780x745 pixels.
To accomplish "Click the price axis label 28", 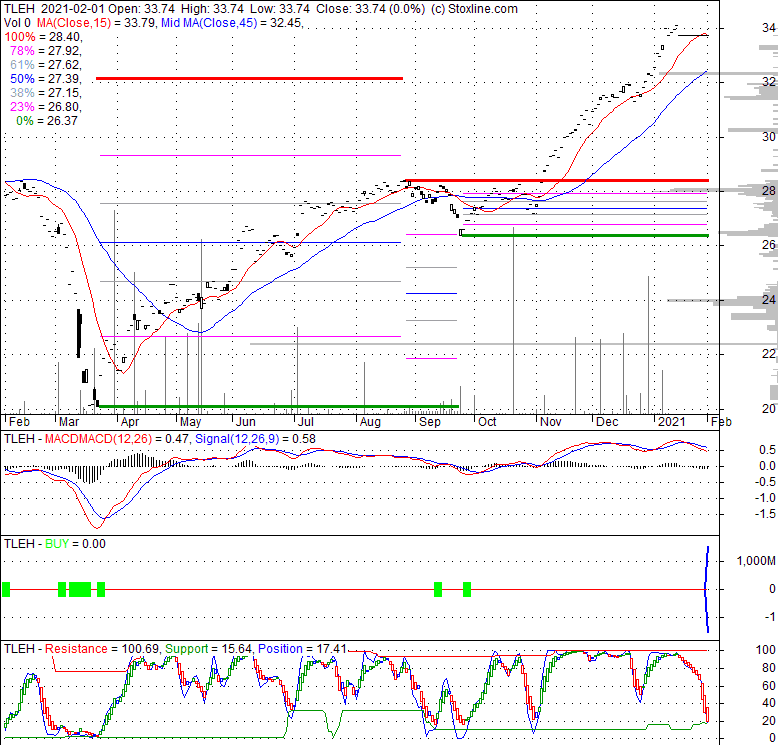I will click(x=769, y=190).
